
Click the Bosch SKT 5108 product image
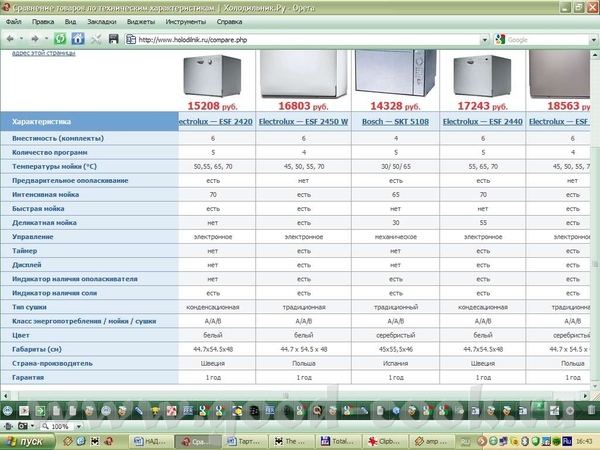pos(395,73)
